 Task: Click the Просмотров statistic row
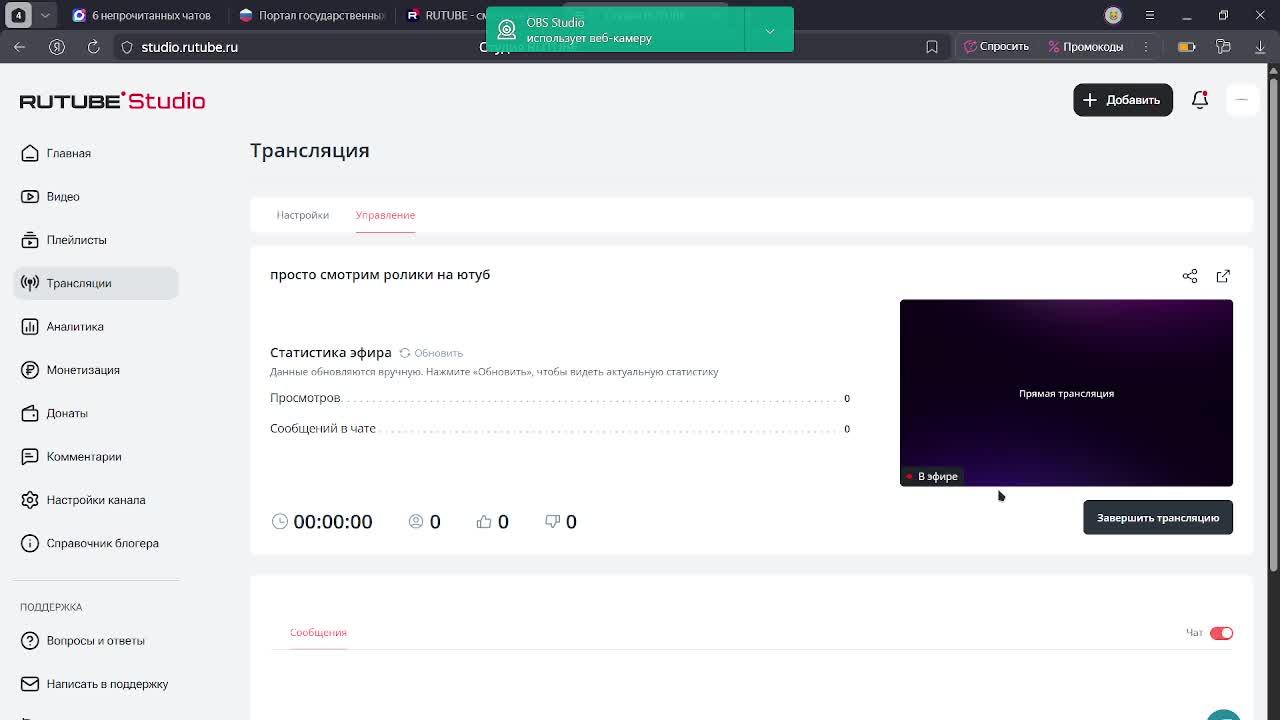560,398
